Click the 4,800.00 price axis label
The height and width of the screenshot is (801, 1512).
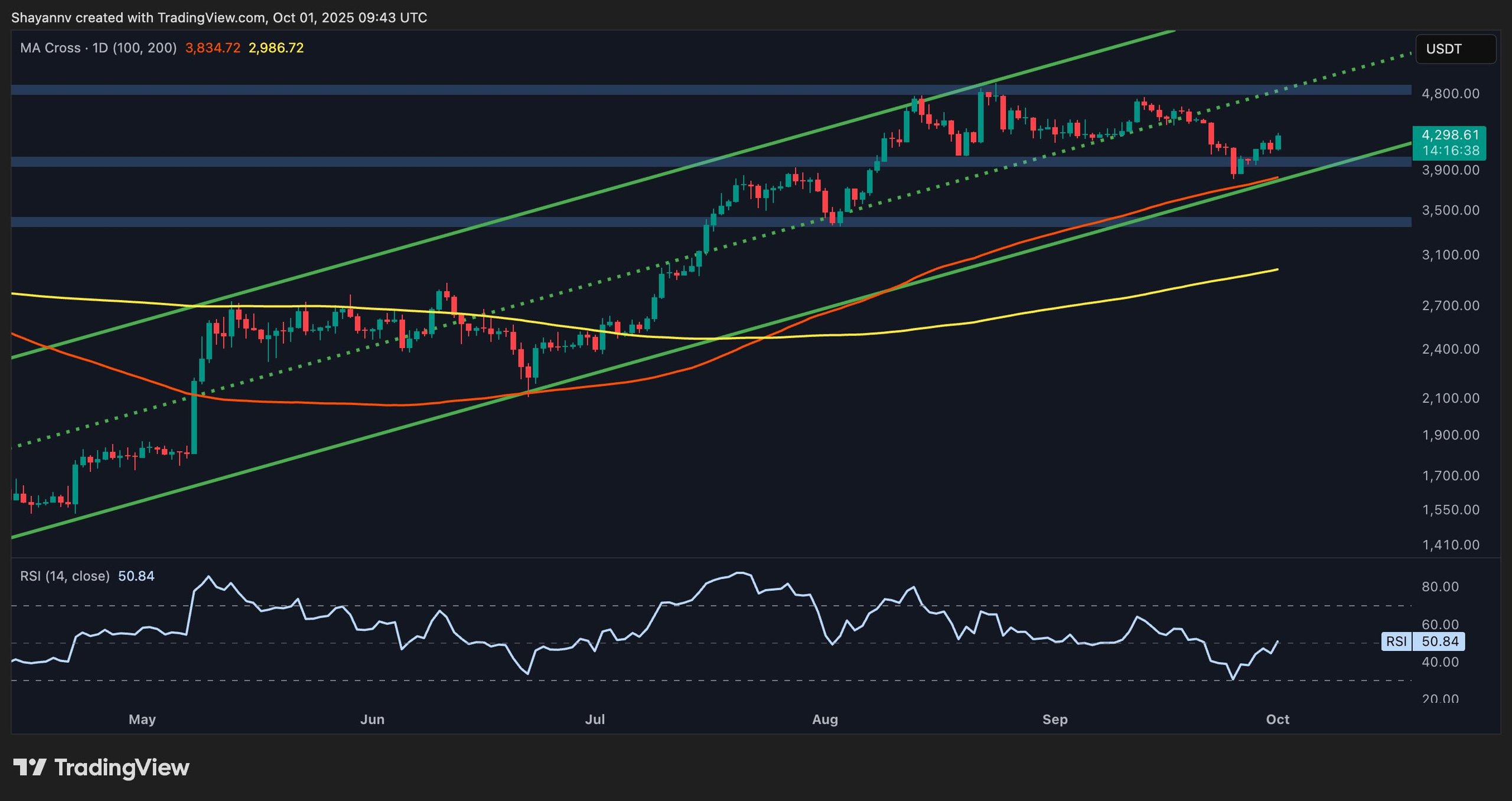pos(1451,94)
